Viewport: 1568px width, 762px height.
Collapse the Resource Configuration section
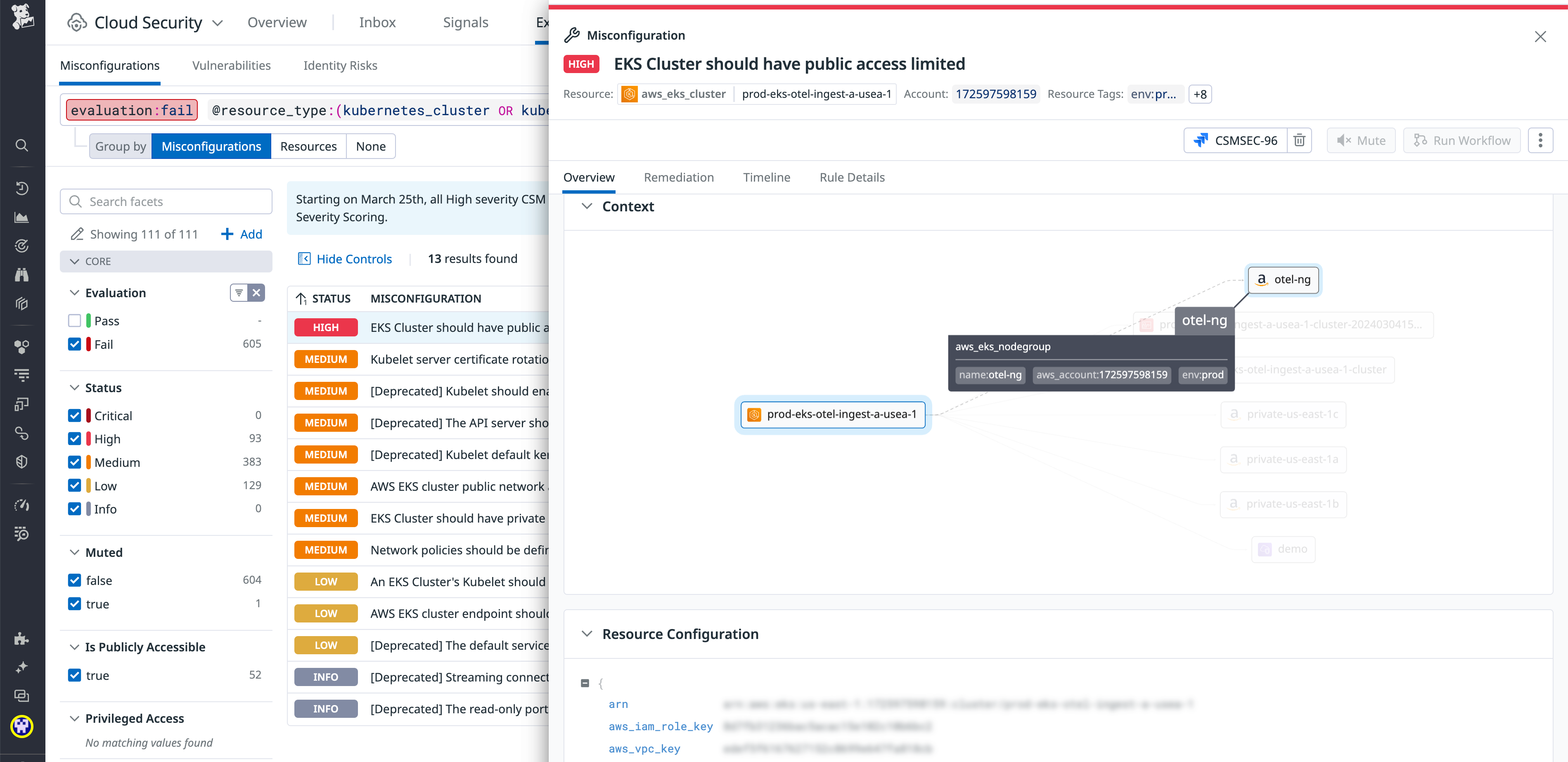pyautogui.click(x=587, y=634)
